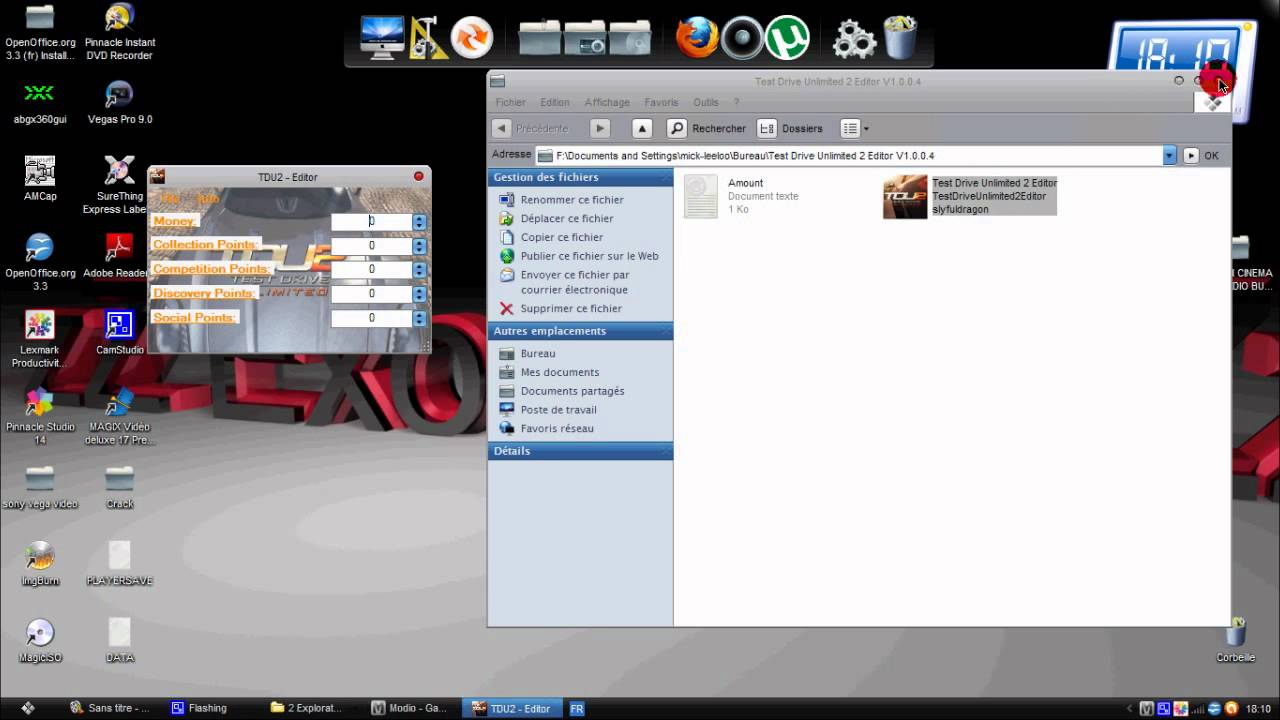
Task: Expand the address bar dropdown arrow
Action: pos(1169,156)
